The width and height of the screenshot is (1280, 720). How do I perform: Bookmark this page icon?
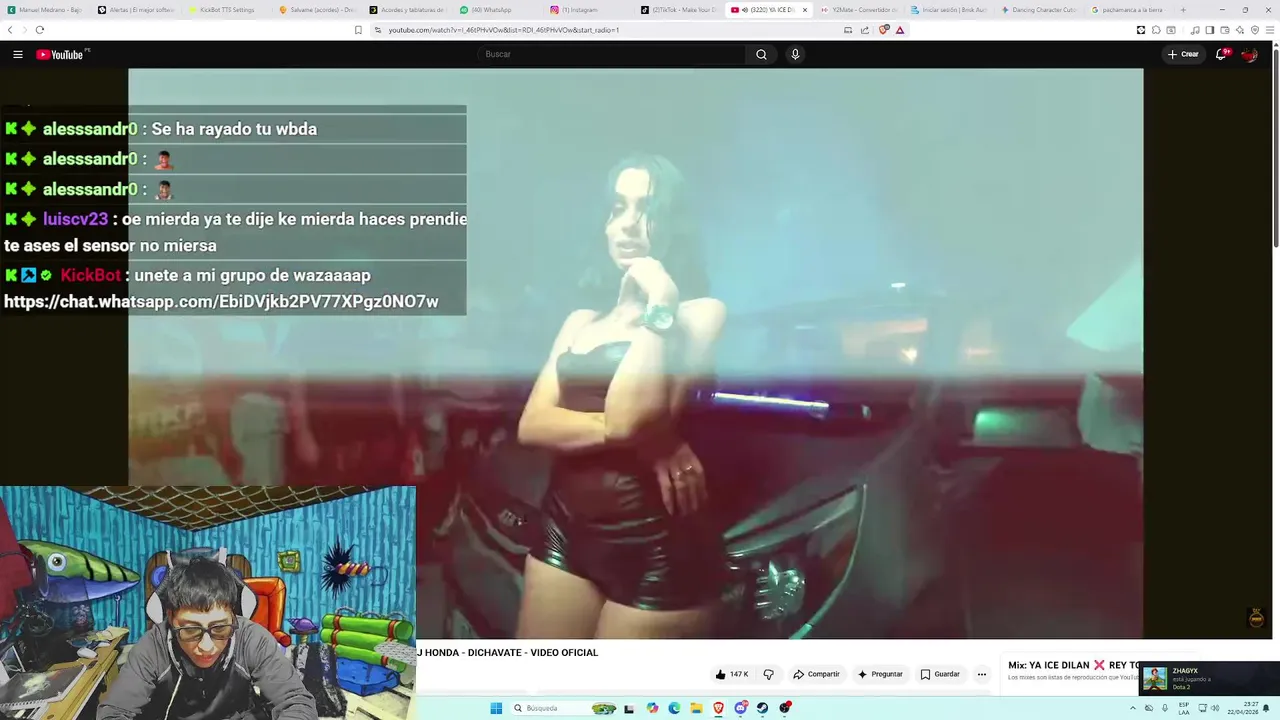(358, 30)
